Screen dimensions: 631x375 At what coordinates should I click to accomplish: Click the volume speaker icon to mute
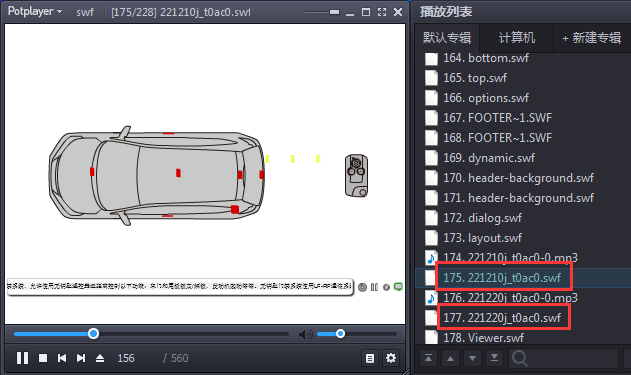305,334
